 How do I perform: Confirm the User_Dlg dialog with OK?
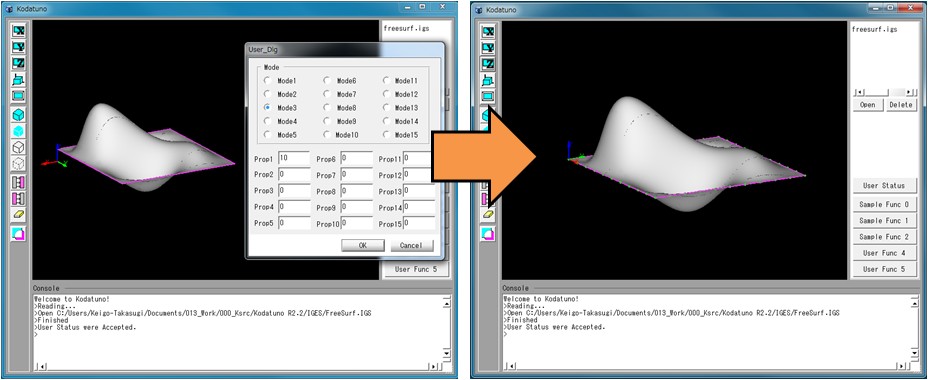click(x=363, y=246)
